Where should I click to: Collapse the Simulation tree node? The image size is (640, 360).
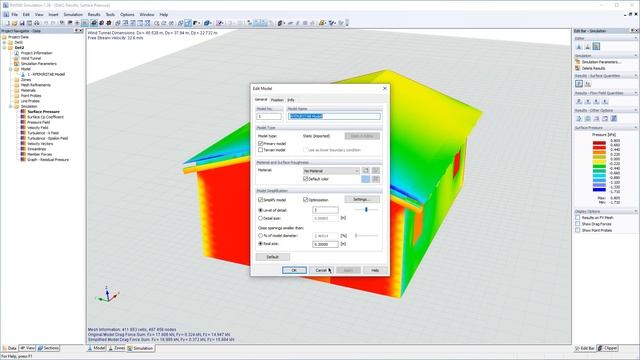[11, 106]
